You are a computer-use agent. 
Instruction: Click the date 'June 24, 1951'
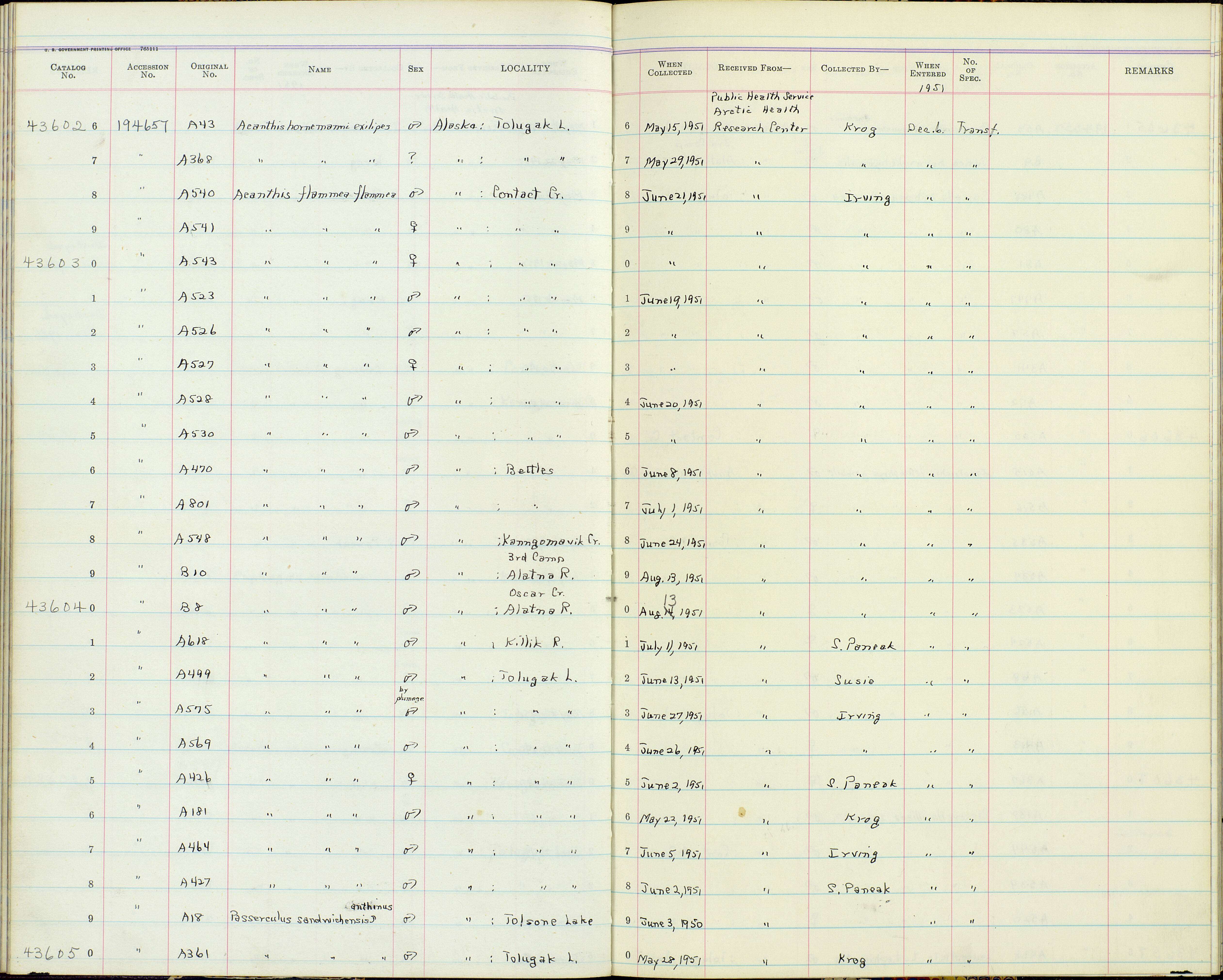(673, 542)
